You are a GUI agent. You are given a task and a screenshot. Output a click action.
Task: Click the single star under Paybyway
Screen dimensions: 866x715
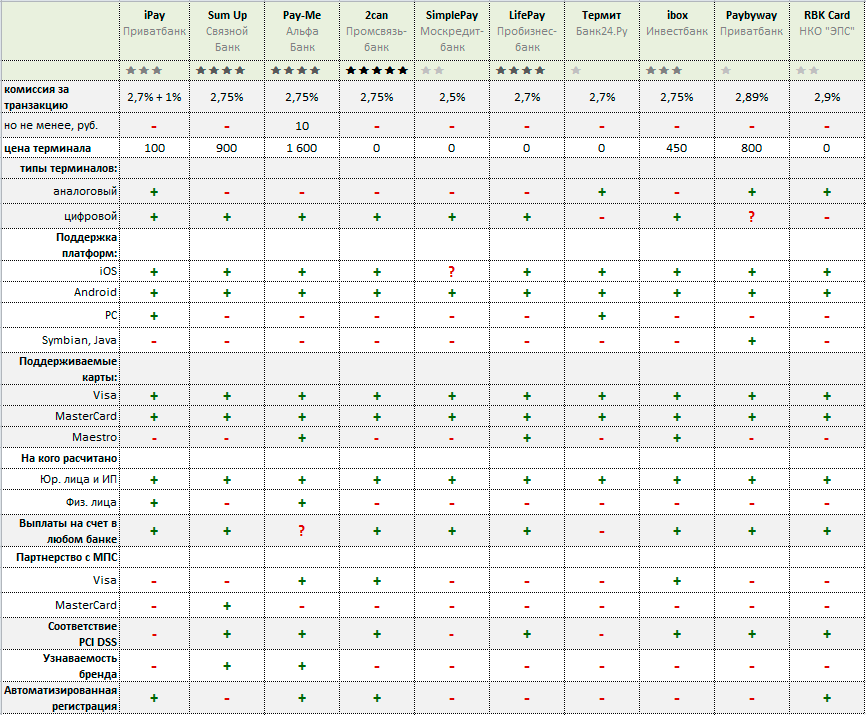(x=726, y=70)
